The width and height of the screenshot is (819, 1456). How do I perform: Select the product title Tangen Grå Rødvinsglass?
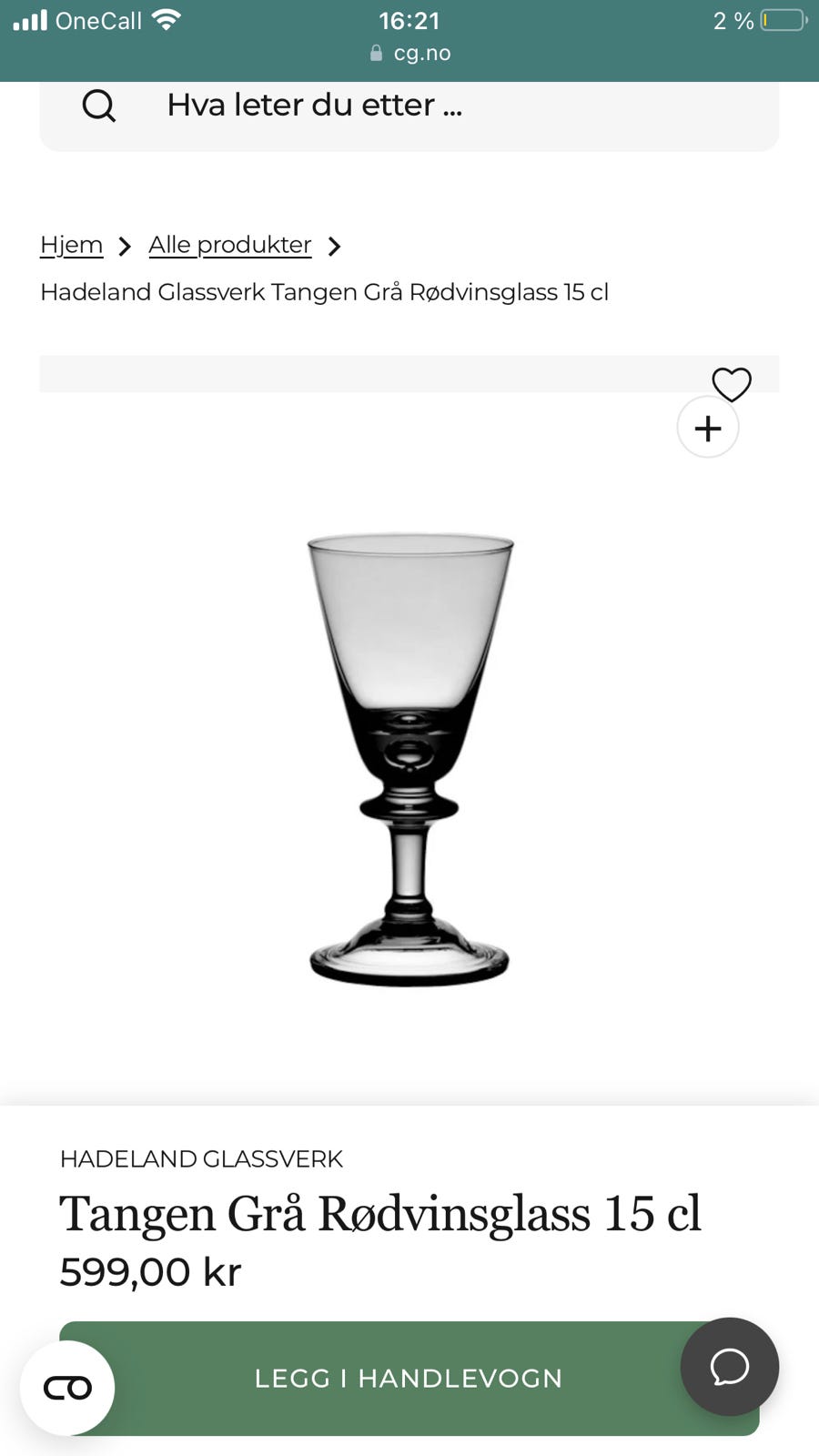pos(380,1213)
